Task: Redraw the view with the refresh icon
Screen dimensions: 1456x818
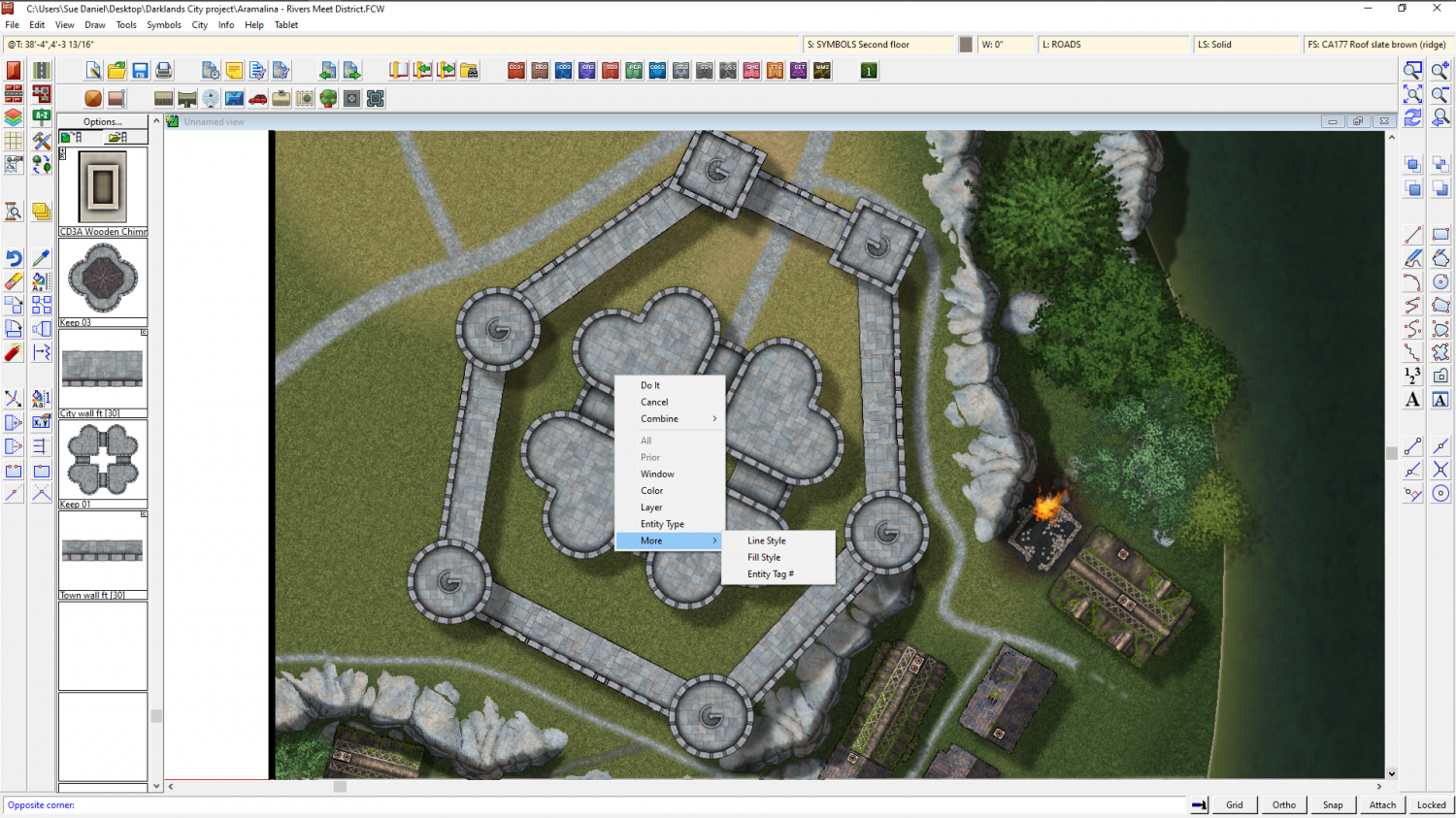Action: [1412, 116]
